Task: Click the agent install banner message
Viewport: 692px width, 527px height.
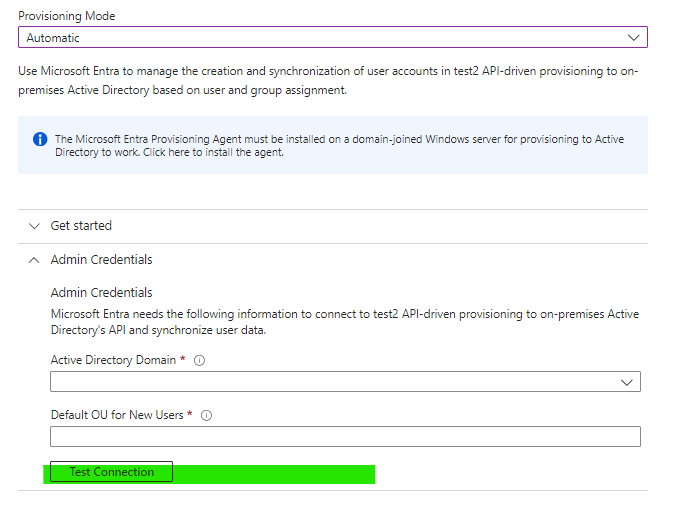Action: [x=339, y=146]
